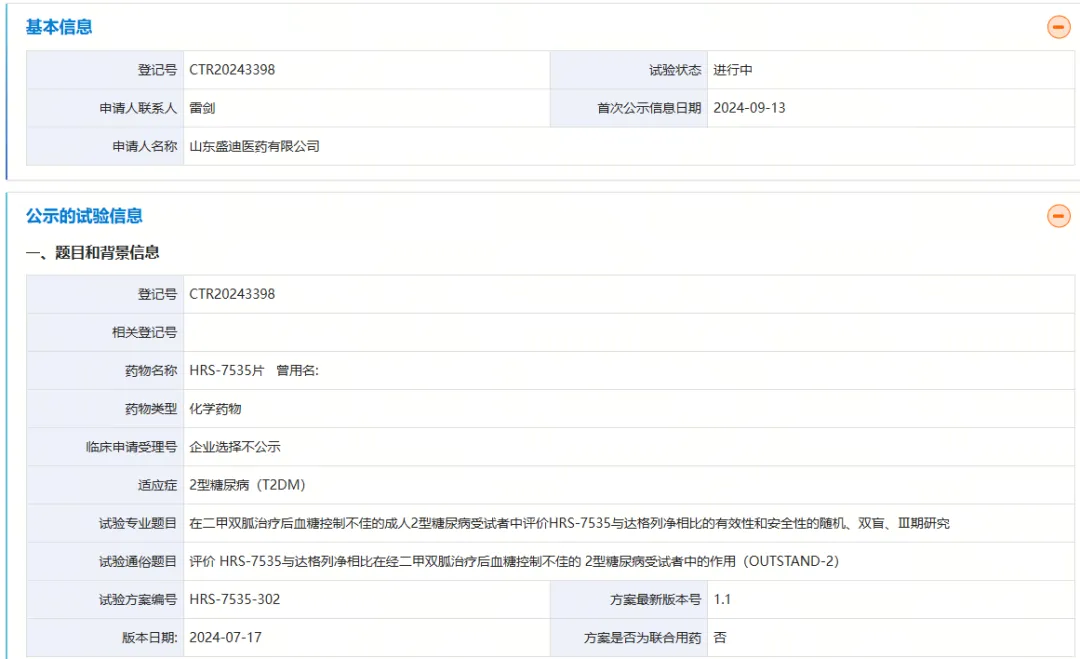The image size is (1080, 659).
Task: Collapse the 公示的试验信息 section with minus icon
Action: (1058, 215)
